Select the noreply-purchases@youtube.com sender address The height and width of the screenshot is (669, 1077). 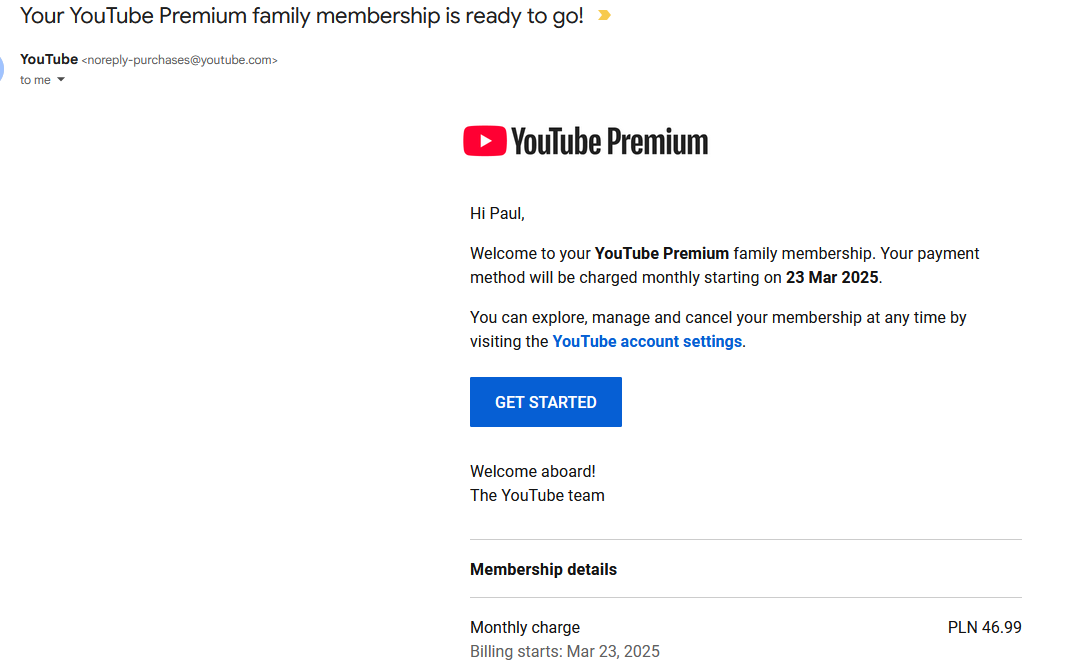179,60
